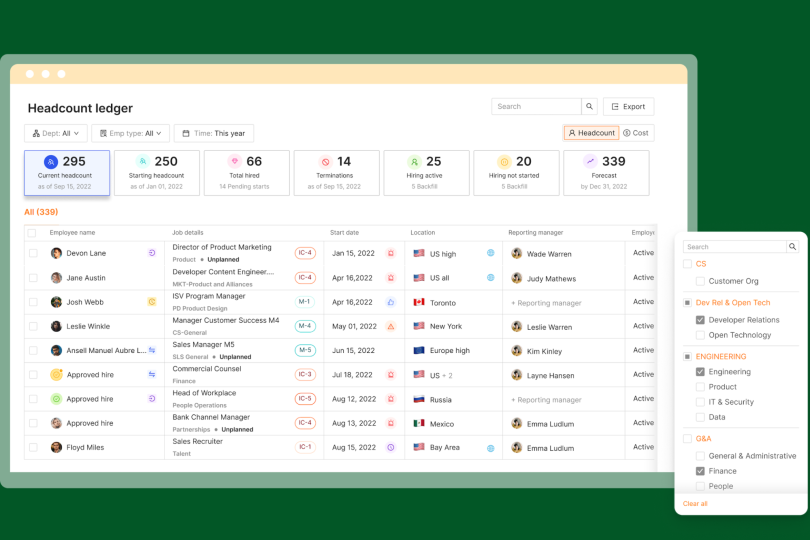
Task: Click the search field in the department panel
Action: pos(735,246)
